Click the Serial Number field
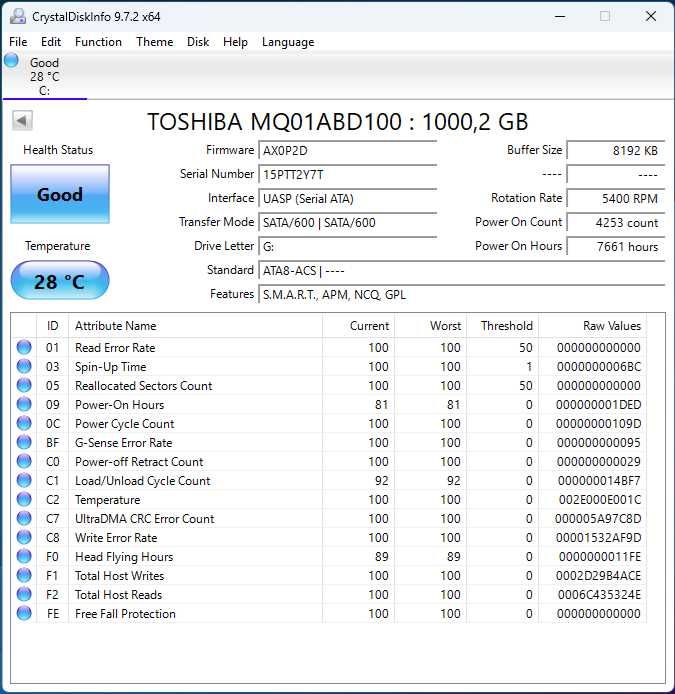This screenshot has height=694, width=675. (x=347, y=175)
